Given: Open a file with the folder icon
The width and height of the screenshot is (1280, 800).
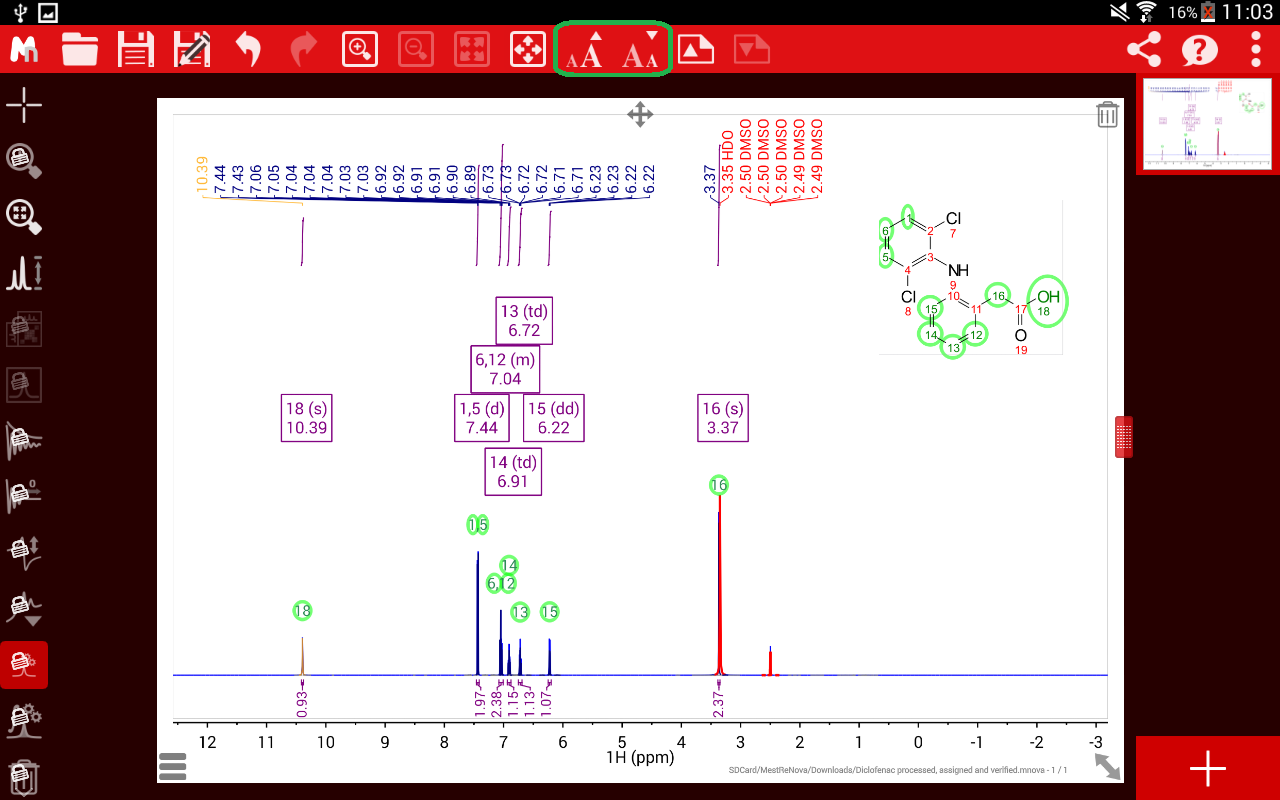Looking at the screenshot, I should (x=80, y=49).
